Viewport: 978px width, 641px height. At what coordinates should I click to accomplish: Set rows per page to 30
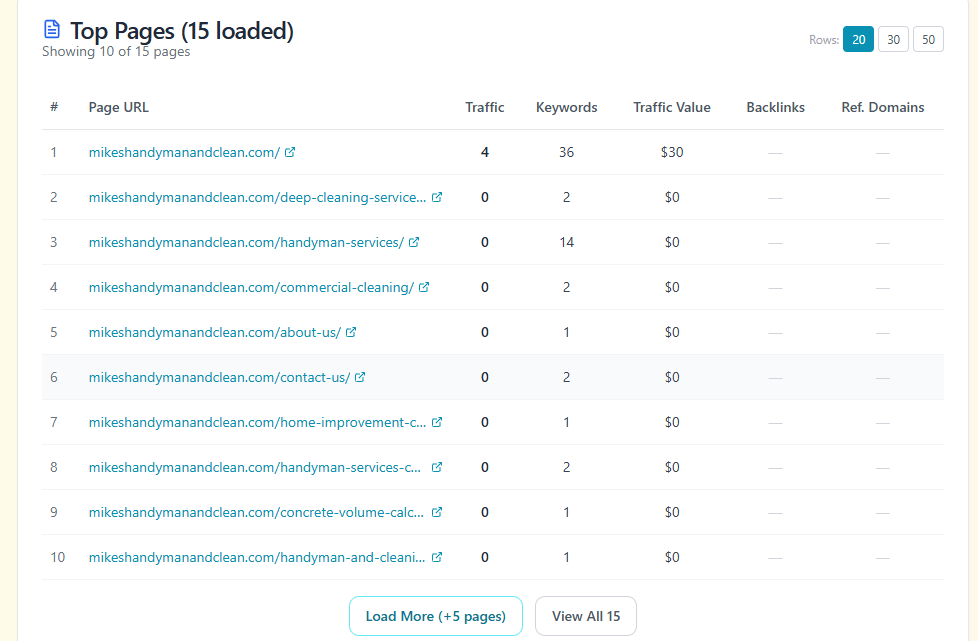tap(893, 40)
